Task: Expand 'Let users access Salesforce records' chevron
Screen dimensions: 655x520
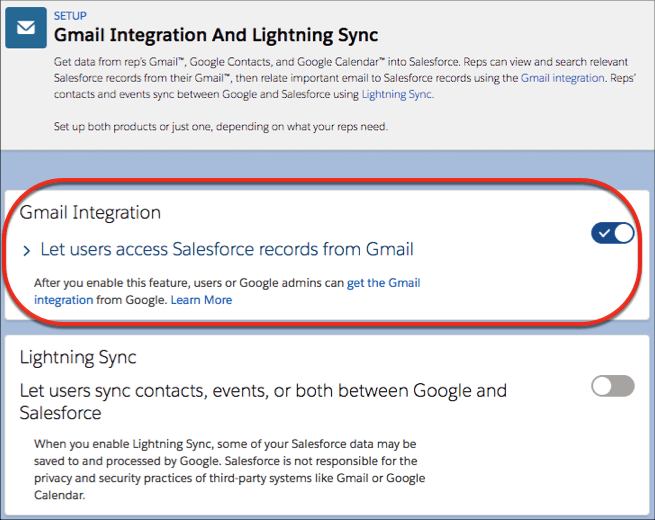Action: tap(27, 251)
